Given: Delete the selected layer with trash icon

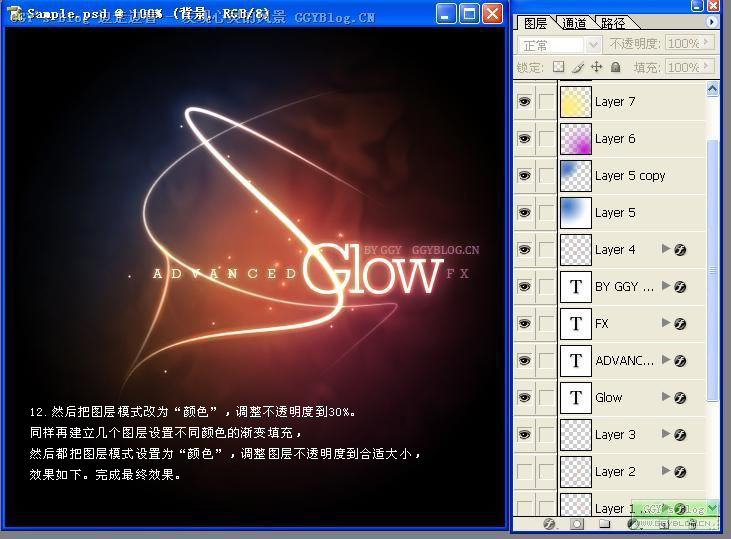Looking at the screenshot, I should 692,524.
